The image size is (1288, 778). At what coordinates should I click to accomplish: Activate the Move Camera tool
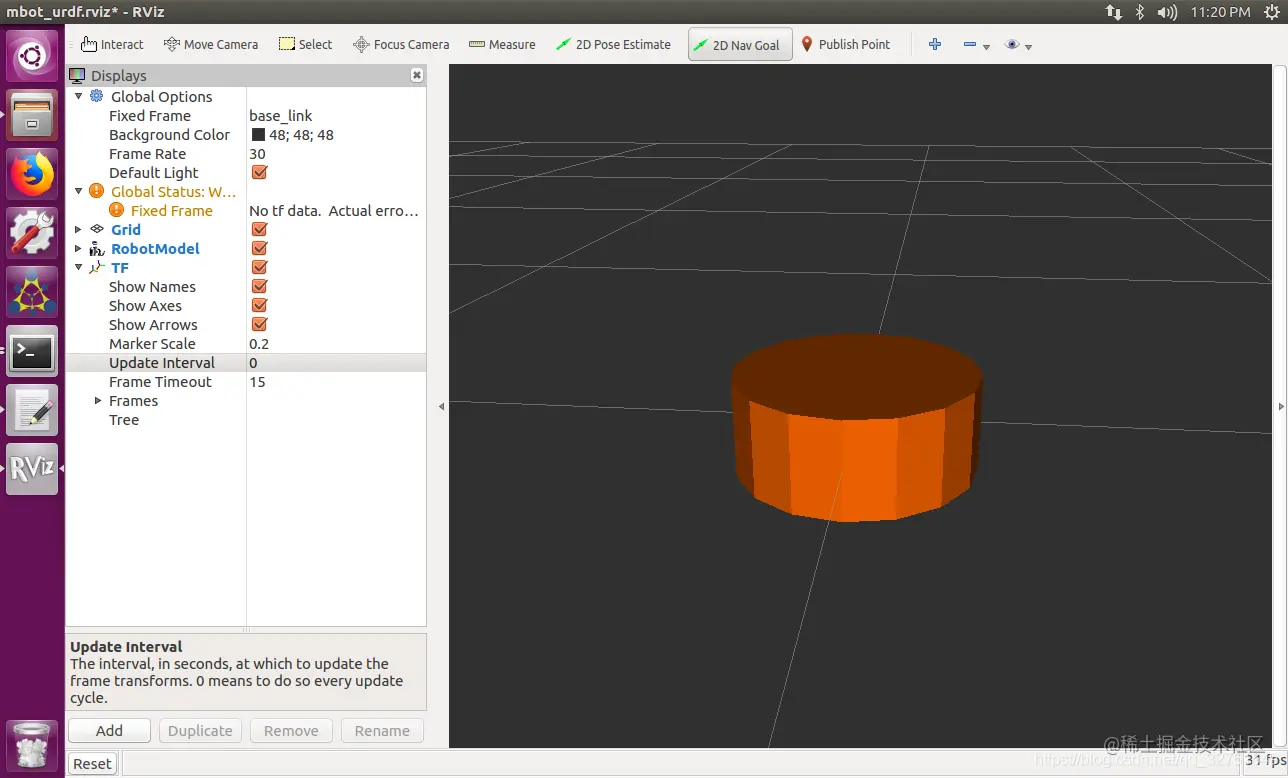click(211, 44)
